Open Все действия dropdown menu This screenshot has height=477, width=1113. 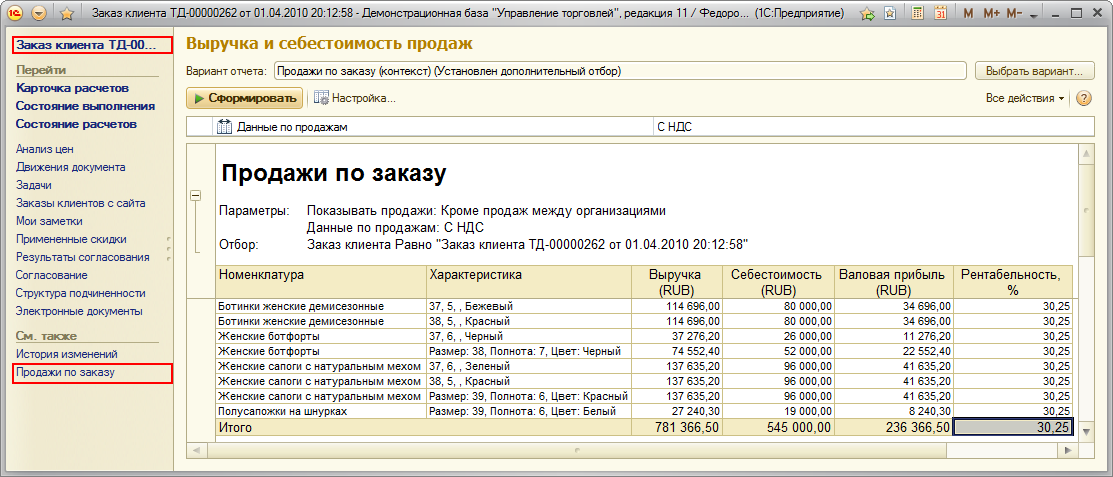pyautogui.click(x=1025, y=99)
